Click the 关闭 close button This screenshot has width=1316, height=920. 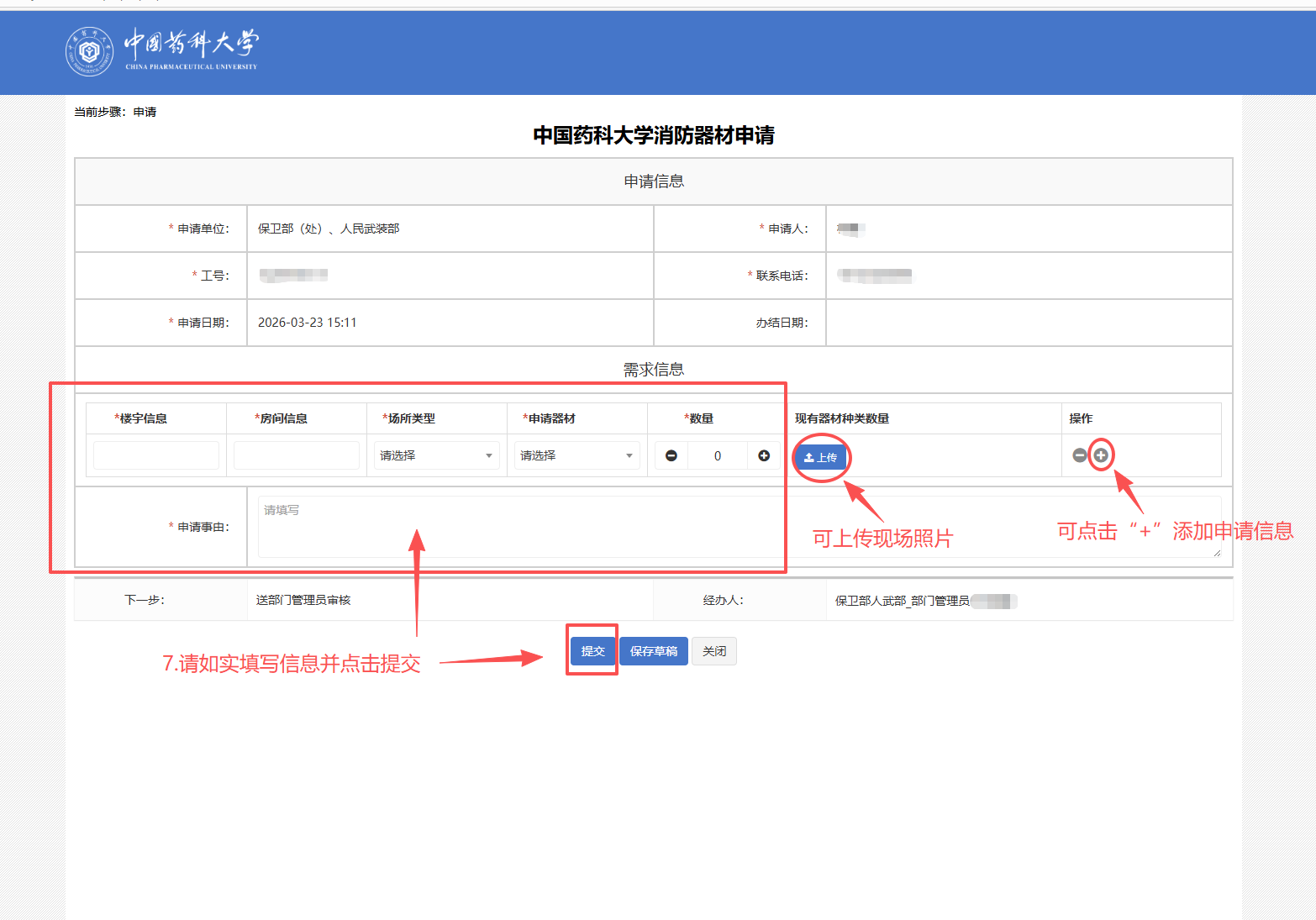click(x=714, y=651)
